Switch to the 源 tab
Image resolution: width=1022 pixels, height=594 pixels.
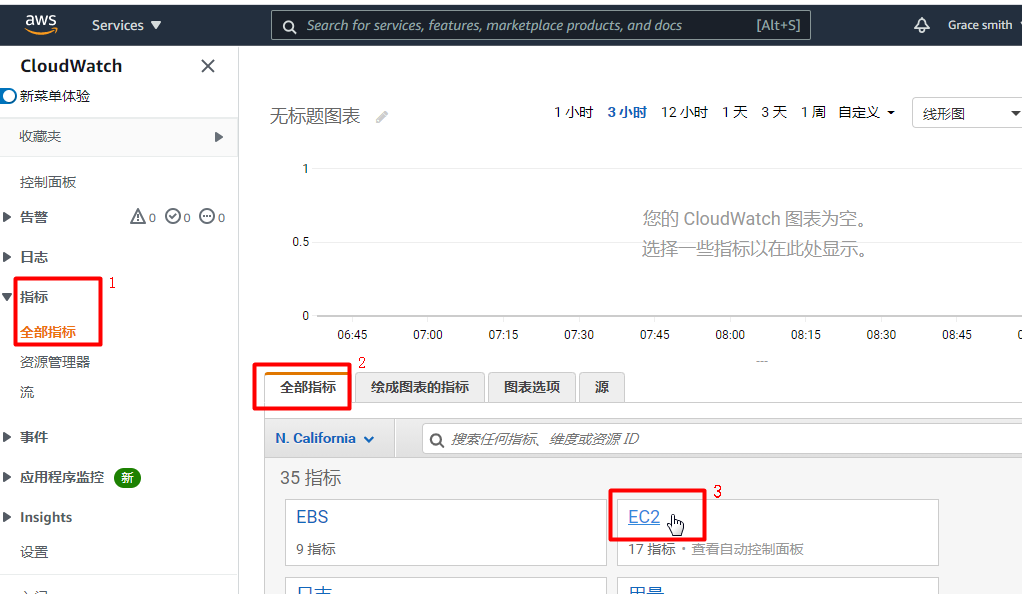(x=602, y=387)
